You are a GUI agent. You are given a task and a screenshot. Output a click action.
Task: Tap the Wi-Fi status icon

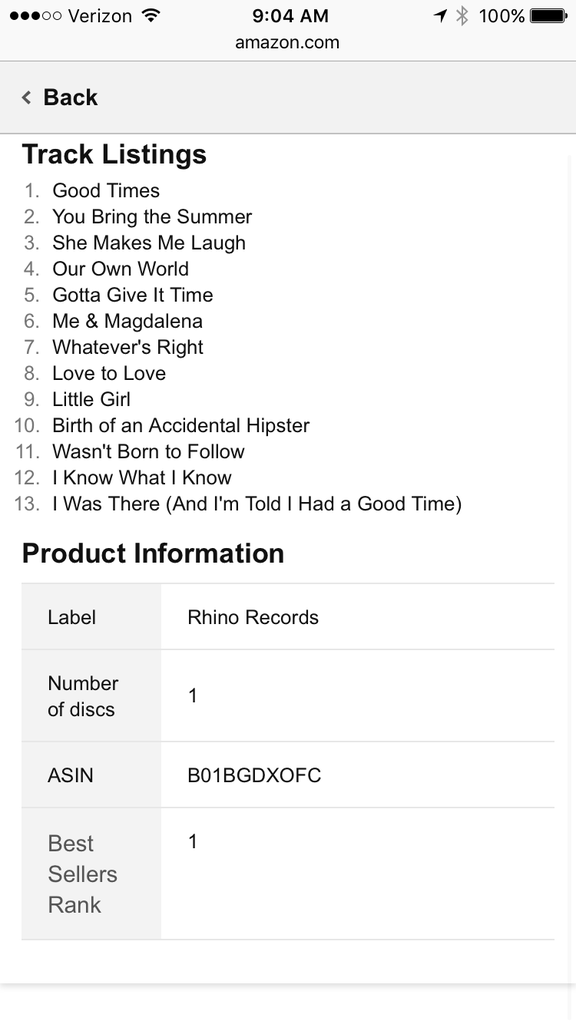(x=151, y=15)
